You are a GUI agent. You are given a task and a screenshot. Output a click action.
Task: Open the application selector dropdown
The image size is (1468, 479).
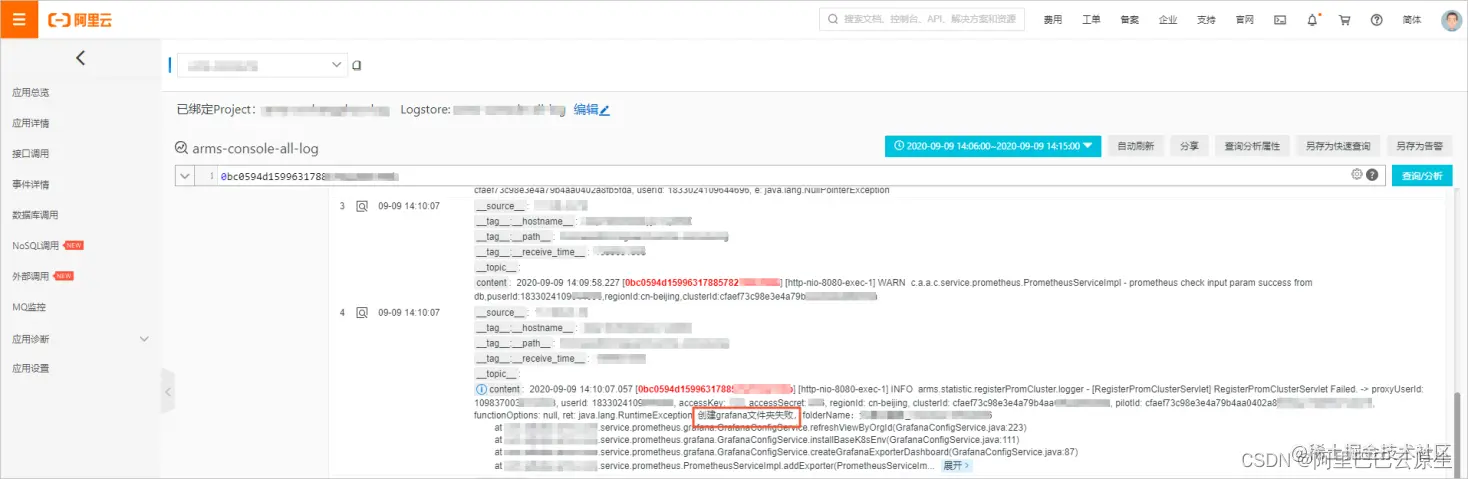[x=263, y=65]
